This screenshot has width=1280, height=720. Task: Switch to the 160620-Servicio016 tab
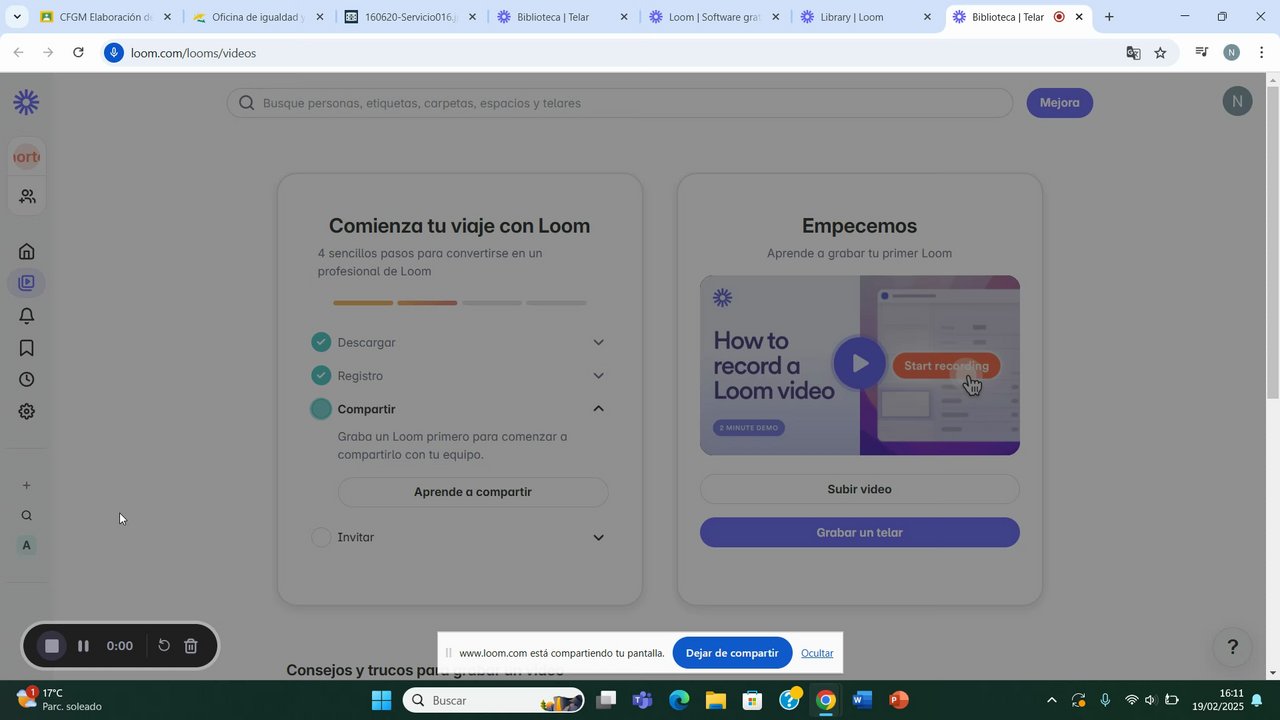tap(410, 17)
